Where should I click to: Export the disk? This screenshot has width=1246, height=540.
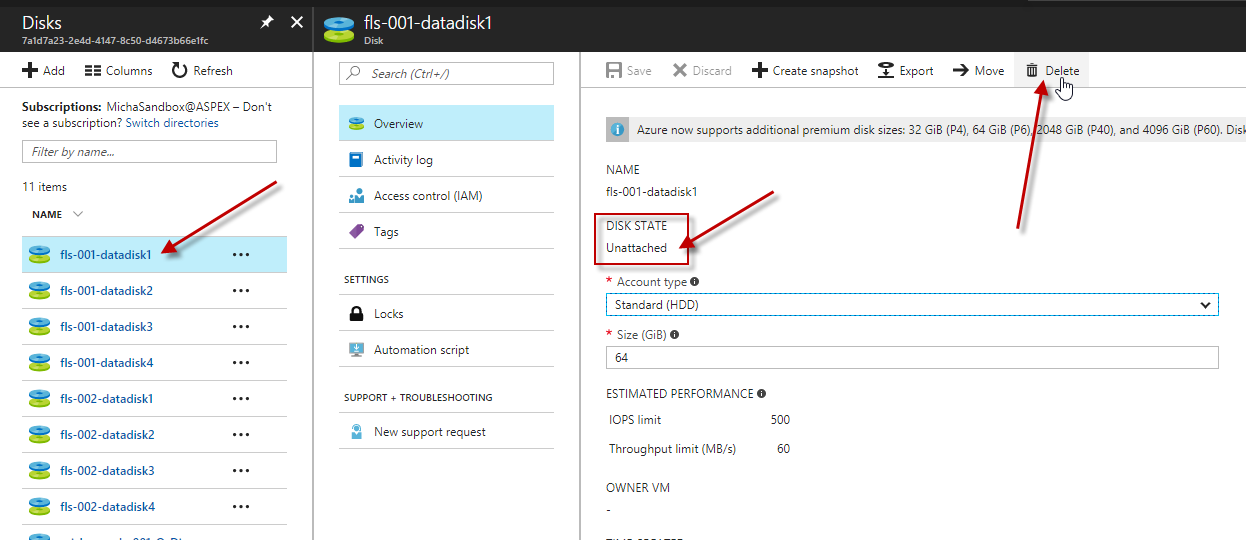coord(906,71)
